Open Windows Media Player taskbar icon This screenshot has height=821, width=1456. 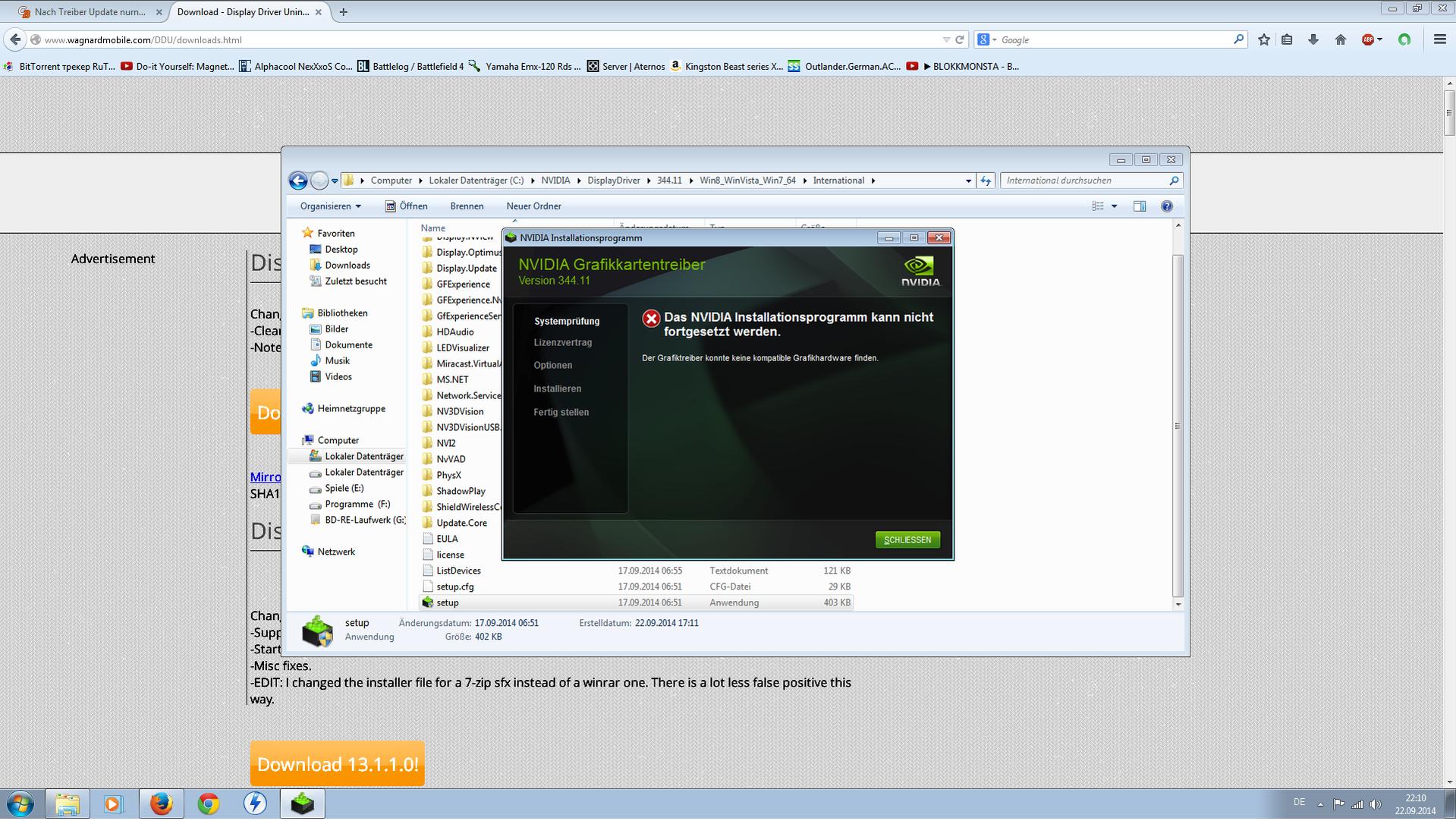114,804
